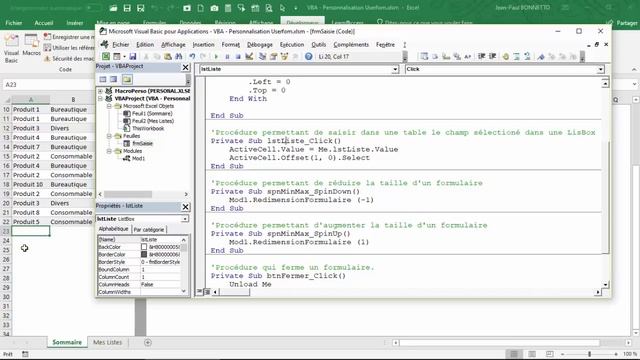Screen dimensions: 640x360
Task: Click Uncomment Block icon
Action: coord(527,56)
